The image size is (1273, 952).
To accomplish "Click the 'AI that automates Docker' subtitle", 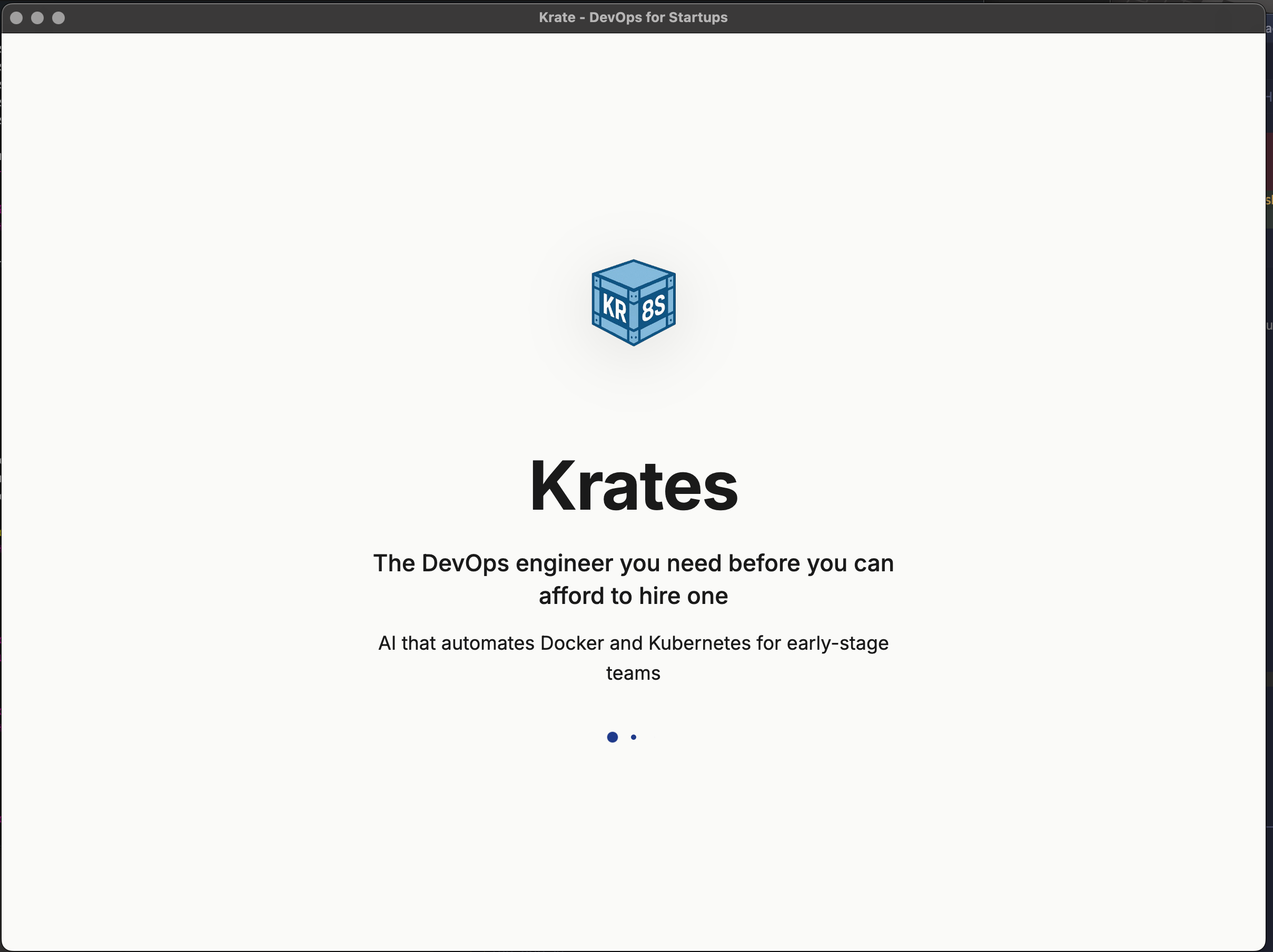I will tap(633, 643).
